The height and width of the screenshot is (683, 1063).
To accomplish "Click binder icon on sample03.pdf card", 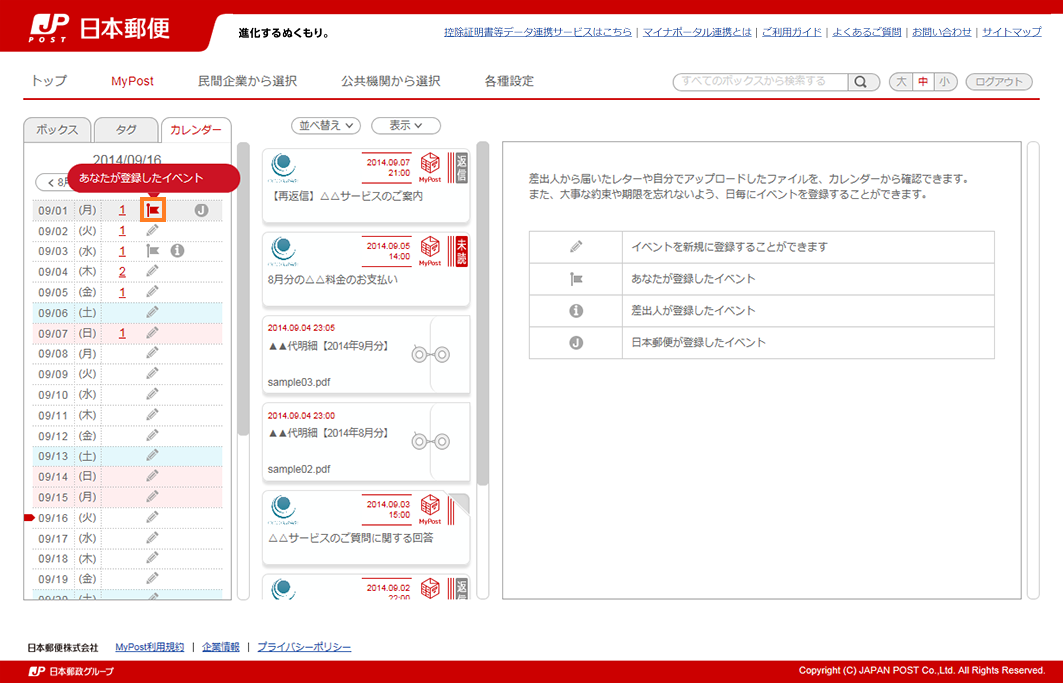I will 430,354.
